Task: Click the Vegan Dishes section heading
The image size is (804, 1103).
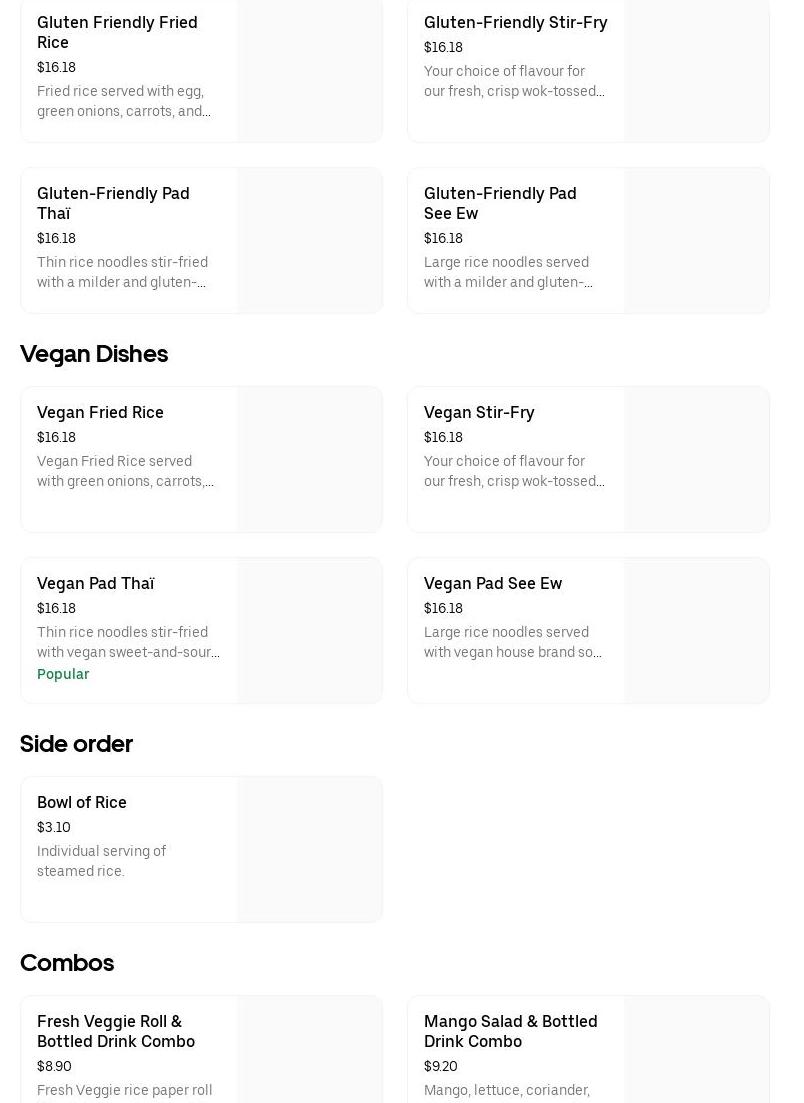Action: coord(94,354)
